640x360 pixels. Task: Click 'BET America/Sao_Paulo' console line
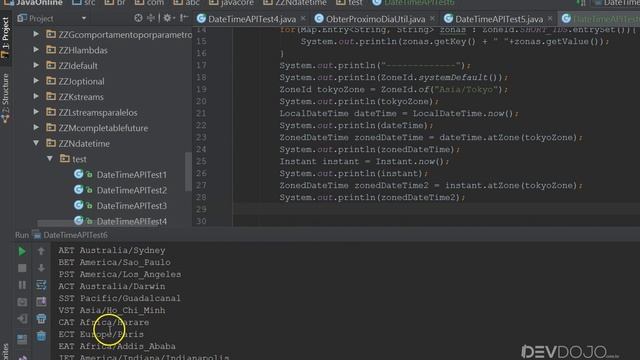tap(114, 262)
